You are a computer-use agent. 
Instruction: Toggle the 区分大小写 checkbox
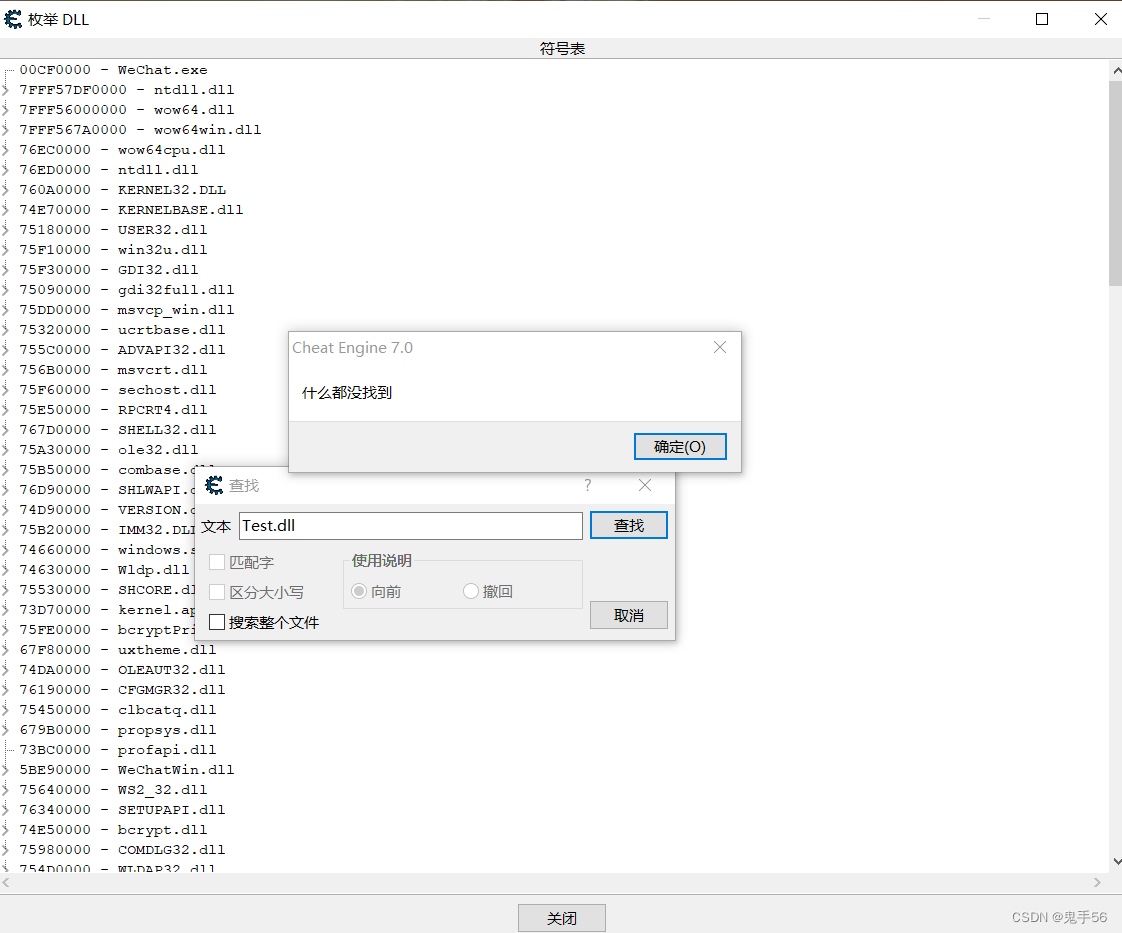pyautogui.click(x=217, y=592)
